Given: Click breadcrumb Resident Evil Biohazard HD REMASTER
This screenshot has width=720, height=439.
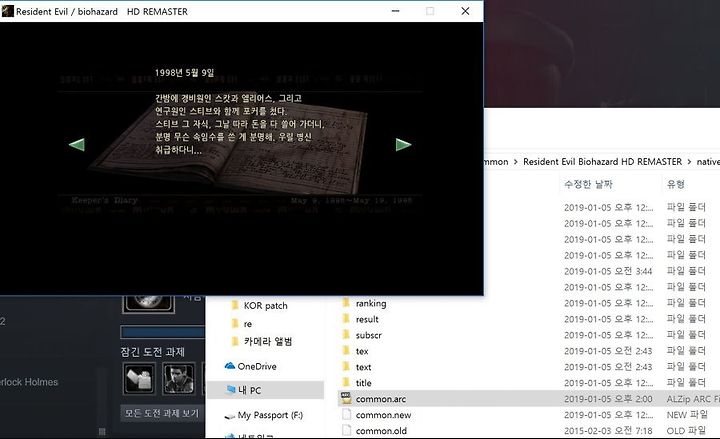Looking at the screenshot, I should (602, 162).
